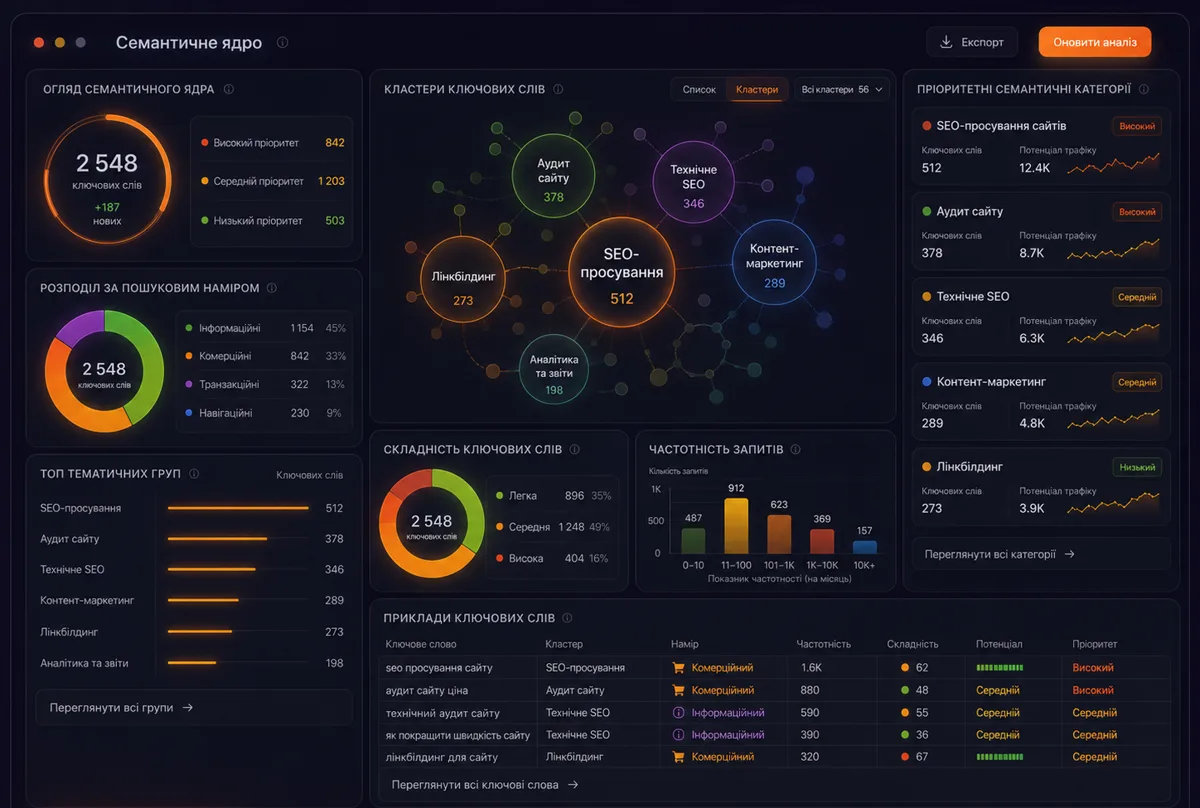Click Транзакційні intent legend row
Image resolution: width=1200 pixels, height=808 pixels.
point(265,384)
